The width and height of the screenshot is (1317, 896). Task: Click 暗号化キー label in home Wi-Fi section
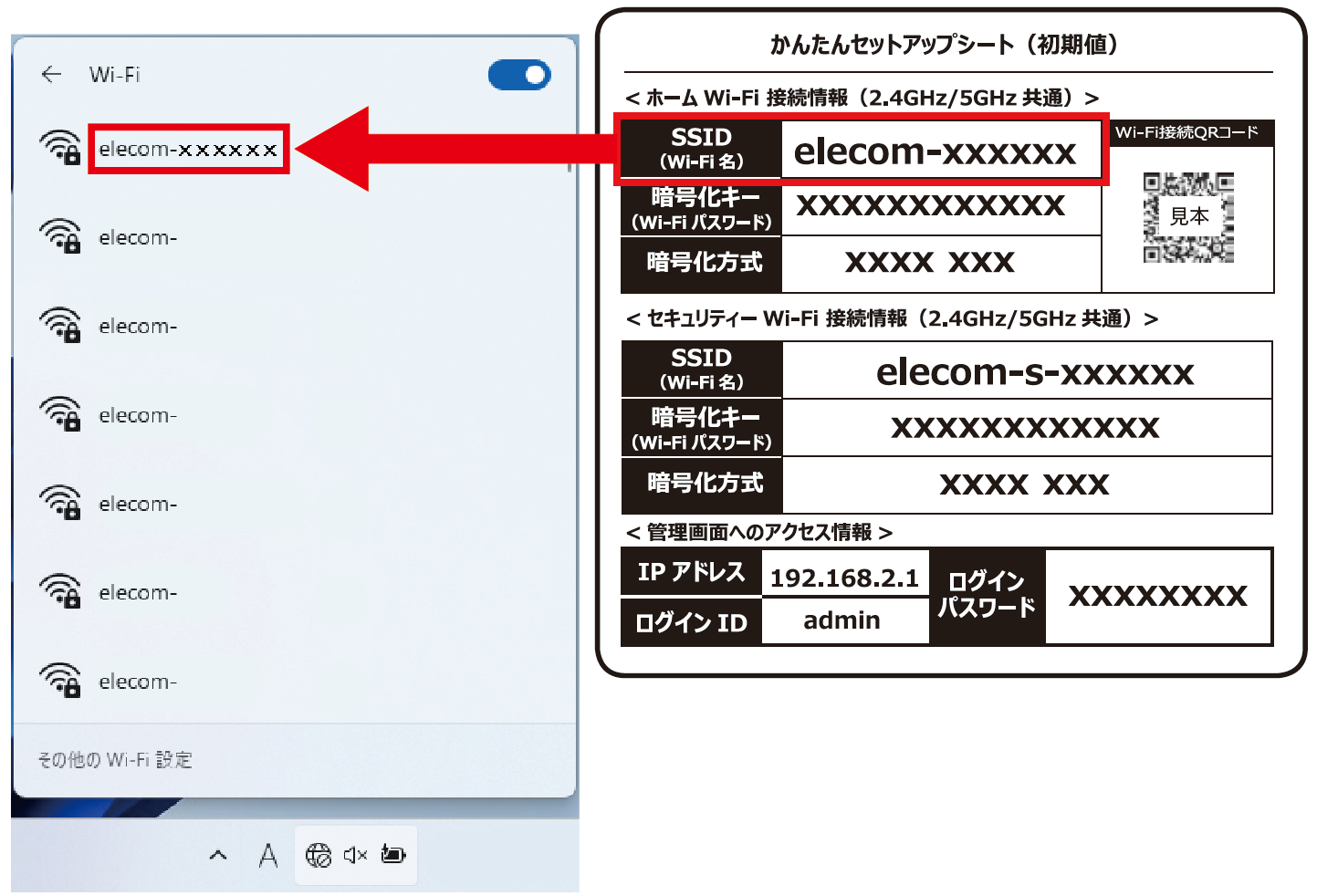pyautogui.click(x=701, y=209)
